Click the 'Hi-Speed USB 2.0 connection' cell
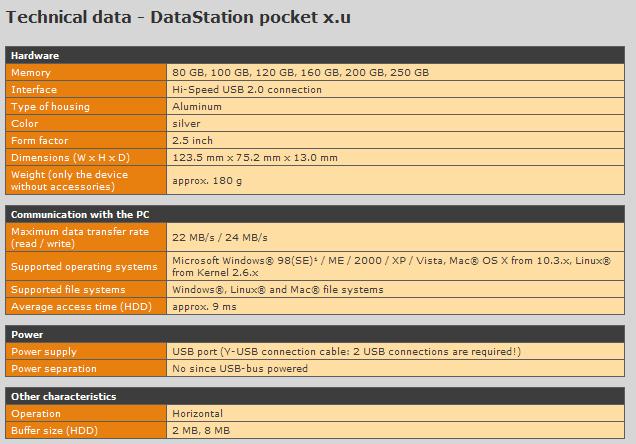The image size is (636, 444). (395, 90)
